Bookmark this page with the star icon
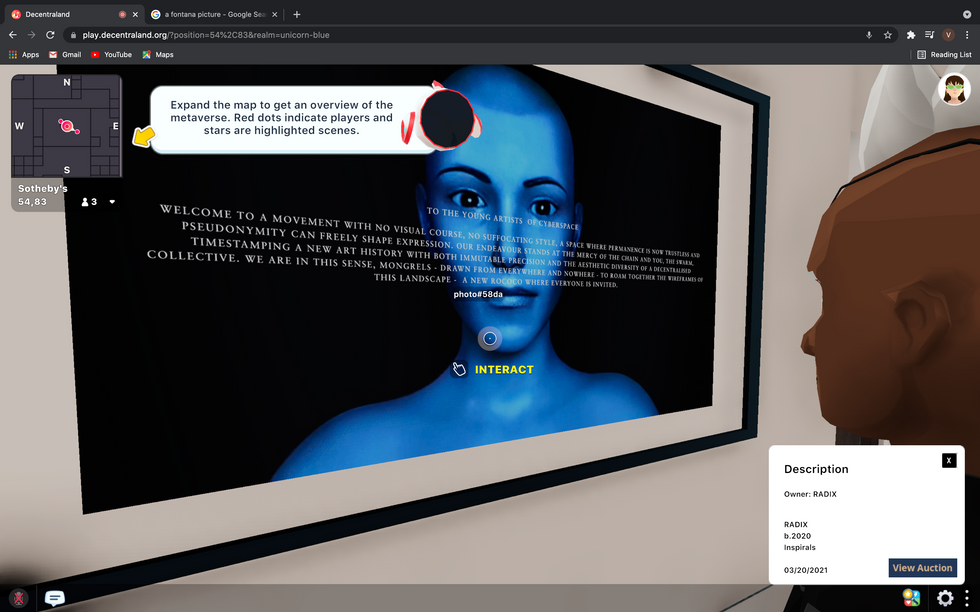This screenshot has height=612, width=980. [x=888, y=35]
